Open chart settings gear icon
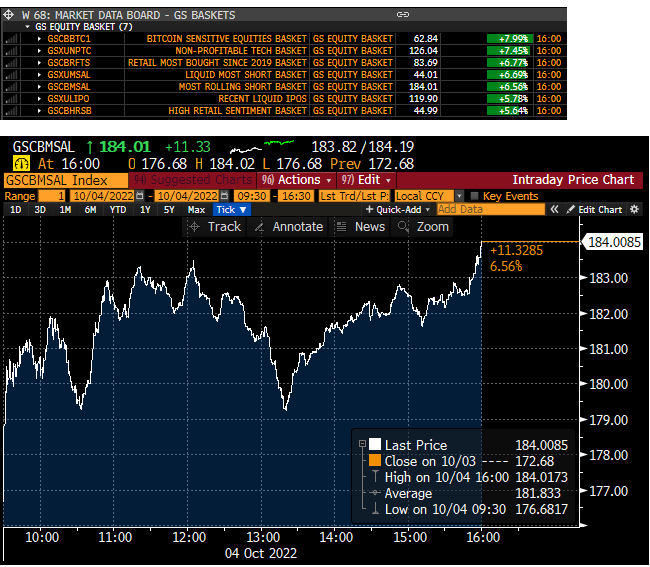 (634, 209)
